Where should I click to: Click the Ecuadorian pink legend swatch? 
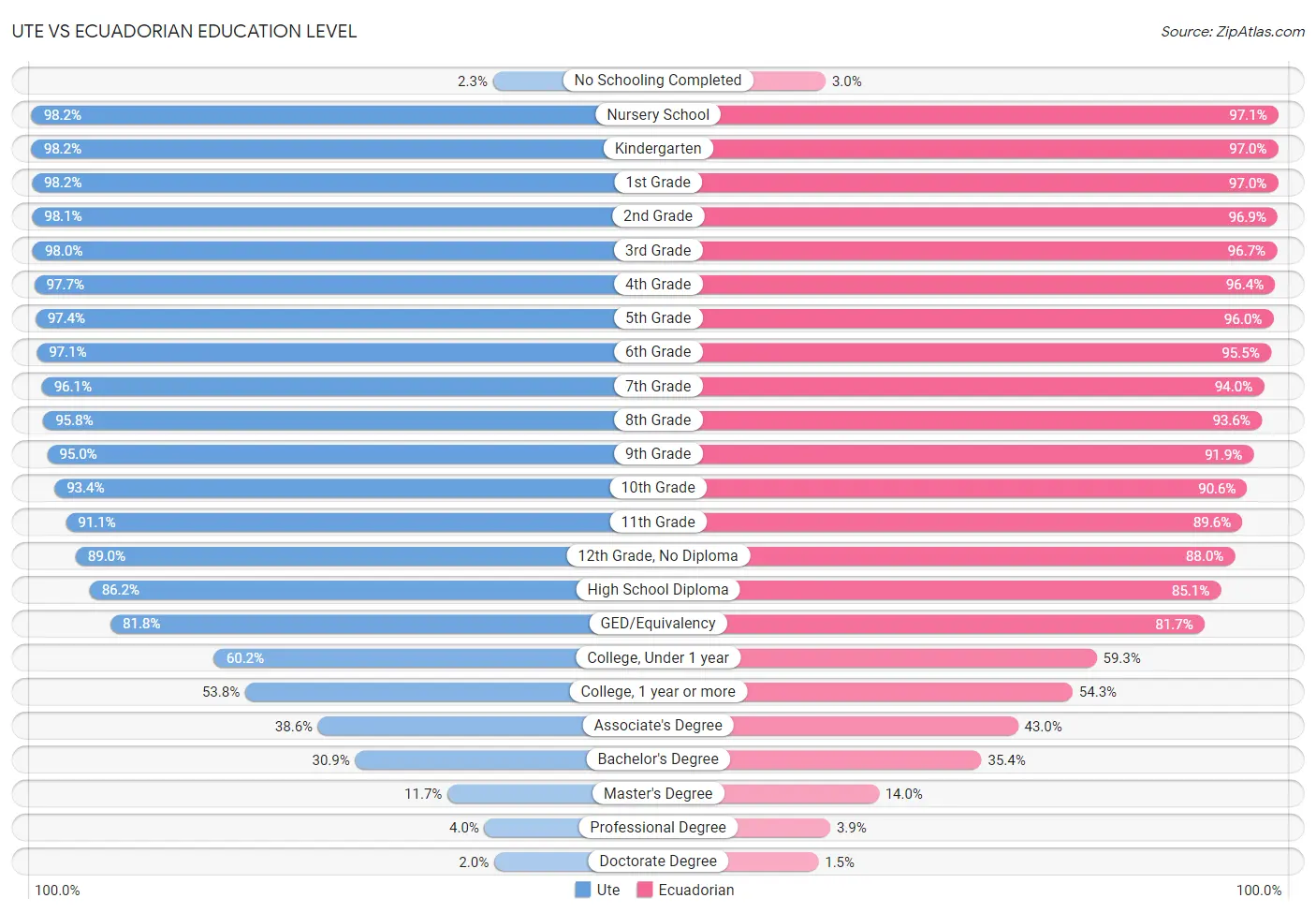click(644, 890)
